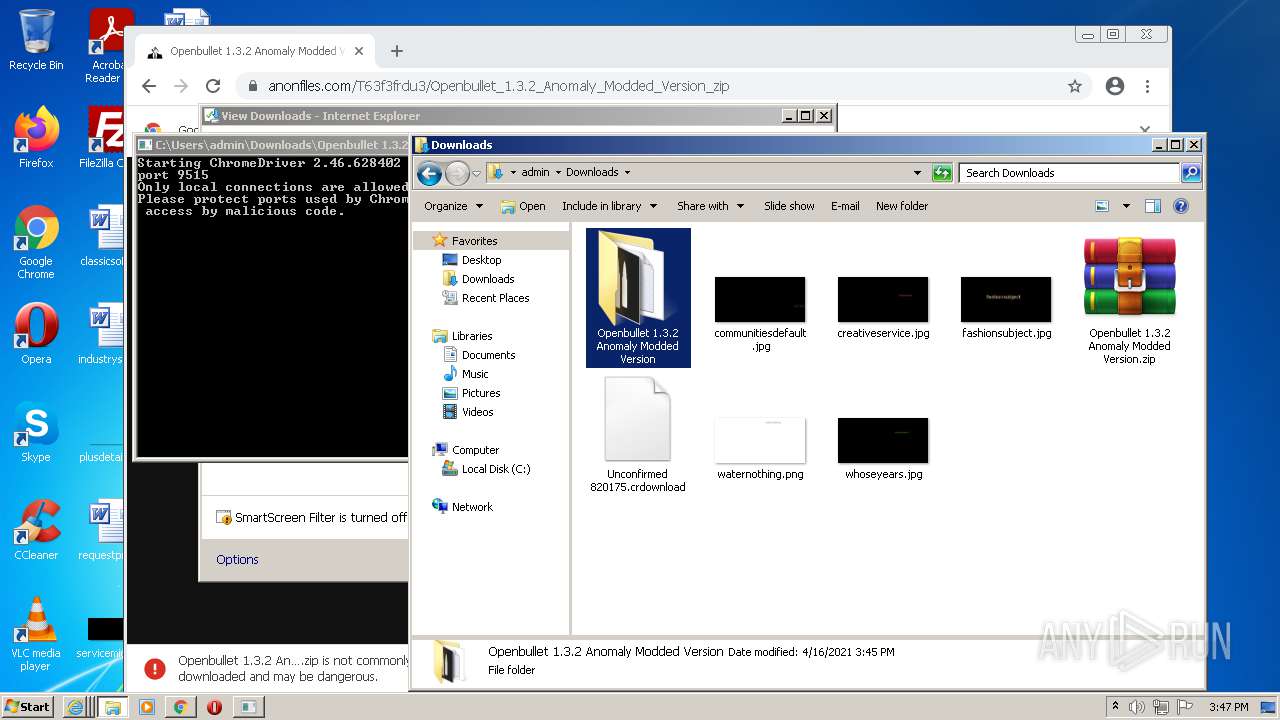
Task: Click New folder toolbar button
Action: coord(902,206)
